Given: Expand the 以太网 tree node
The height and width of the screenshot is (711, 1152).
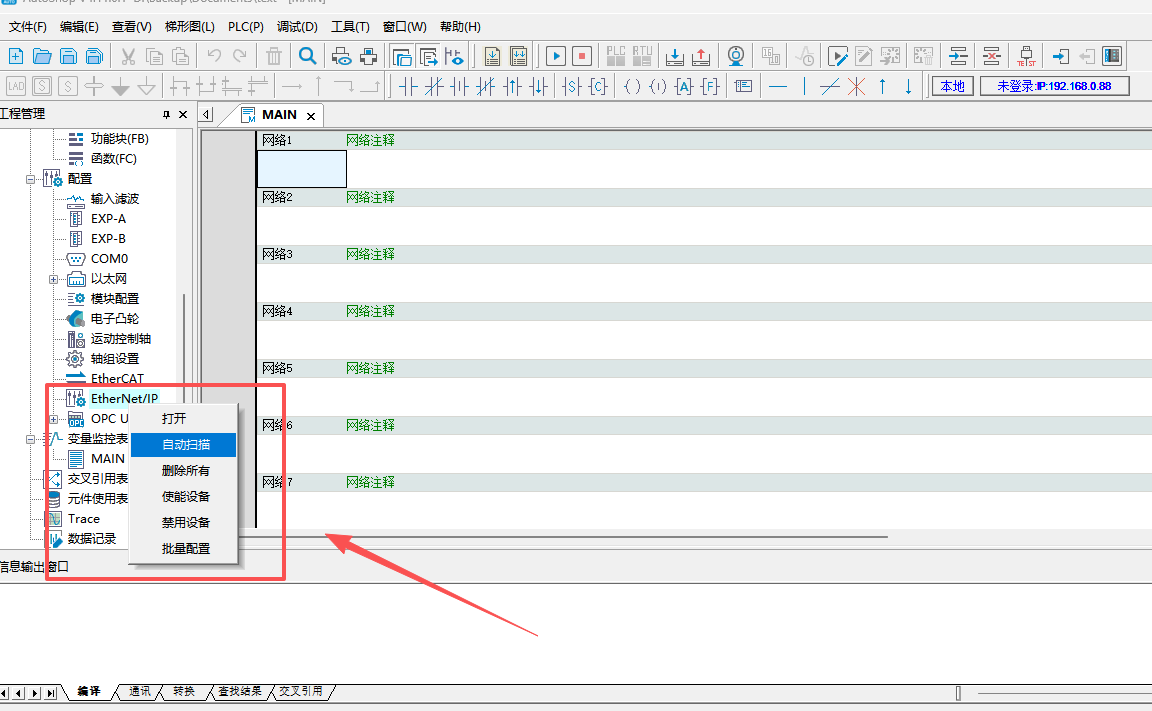Looking at the screenshot, I should pyautogui.click(x=53, y=279).
